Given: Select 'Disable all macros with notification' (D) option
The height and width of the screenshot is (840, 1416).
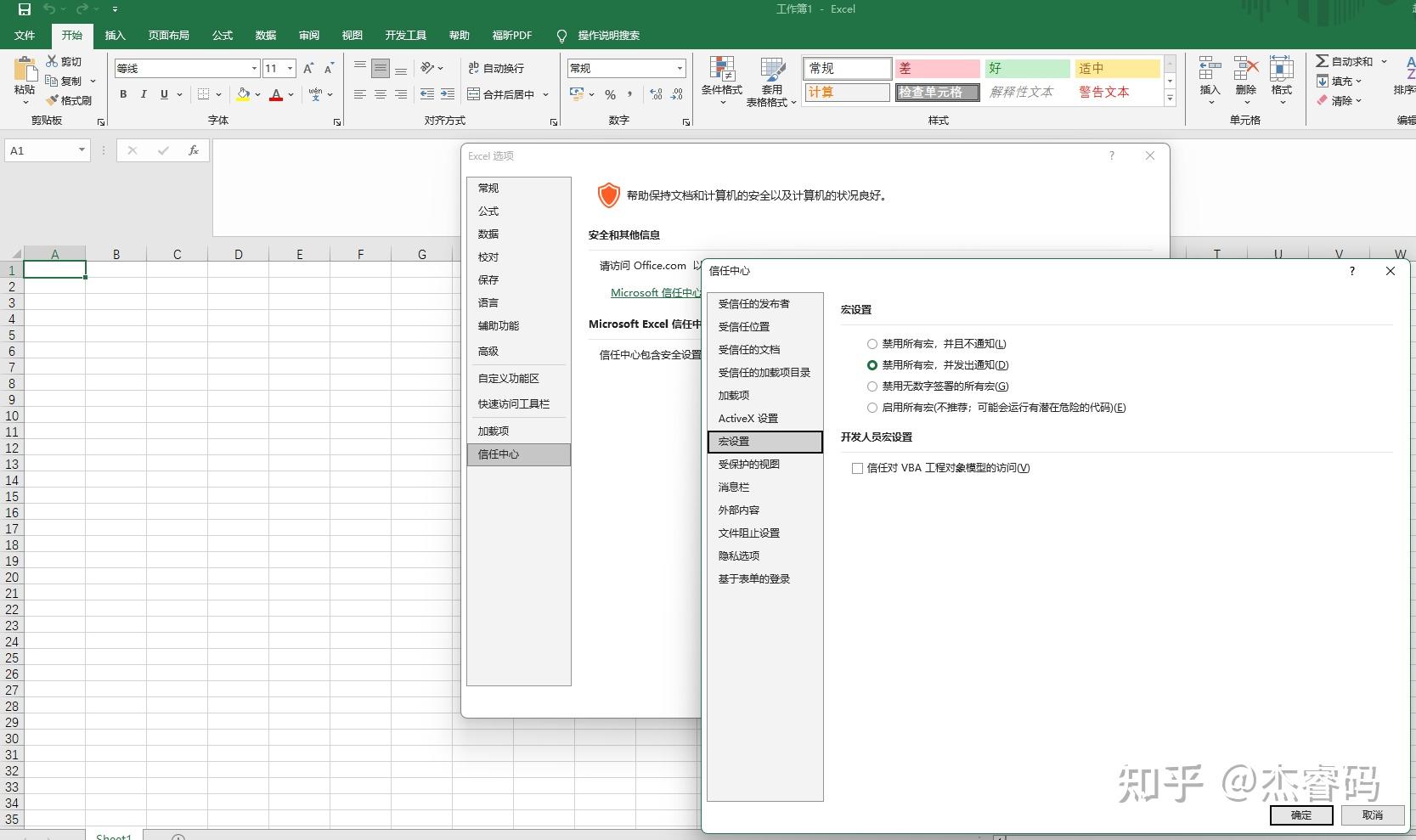Looking at the screenshot, I should click(x=872, y=365).
